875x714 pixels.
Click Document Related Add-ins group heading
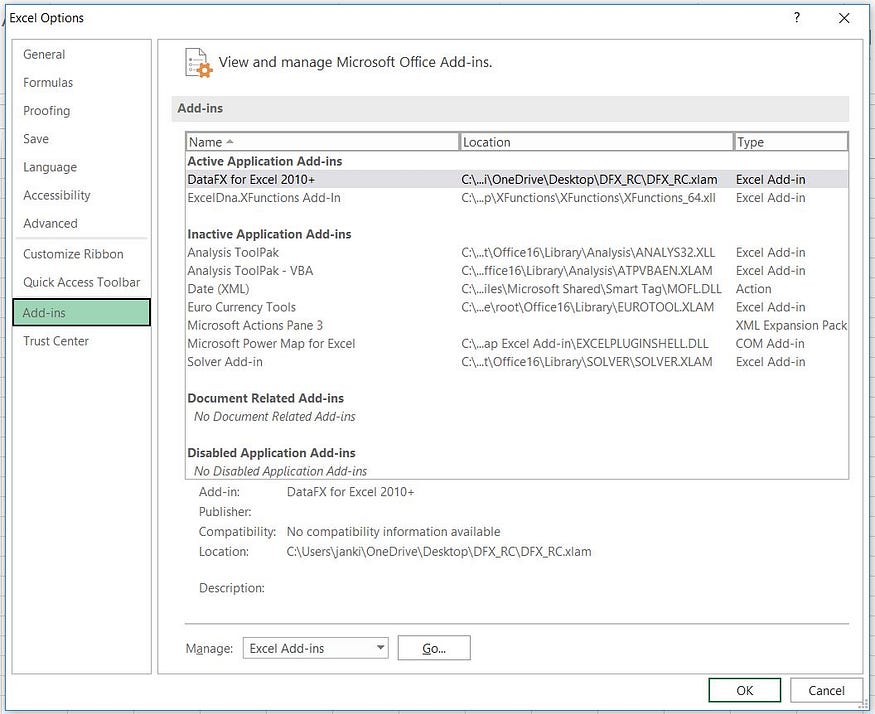point(266,398)
